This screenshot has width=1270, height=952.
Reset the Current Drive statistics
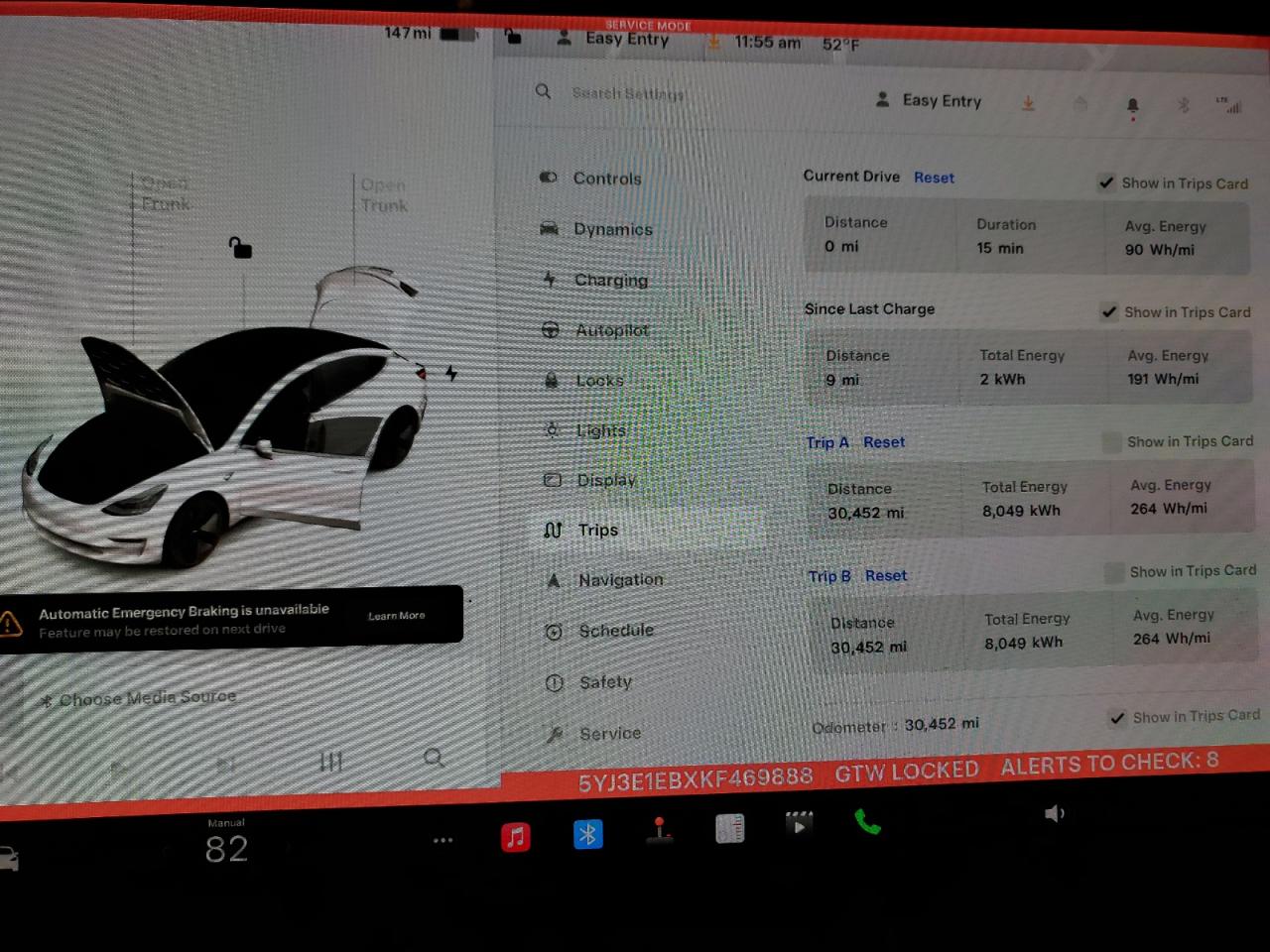[x=934, y=178]
